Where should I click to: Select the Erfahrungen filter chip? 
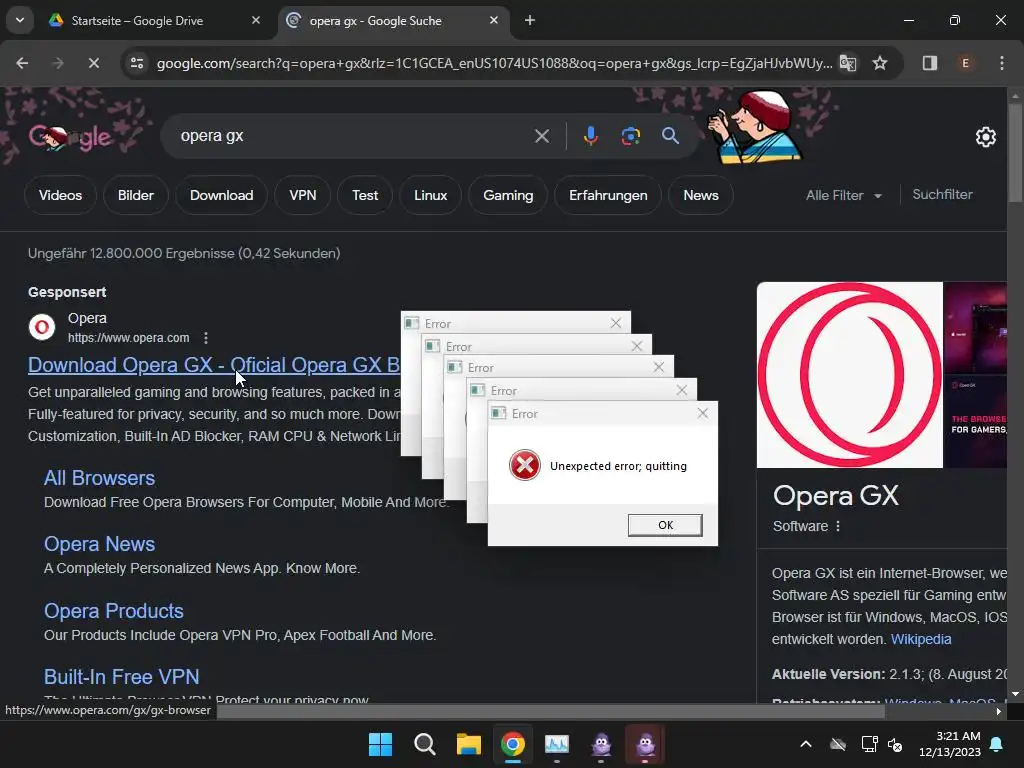608,195
